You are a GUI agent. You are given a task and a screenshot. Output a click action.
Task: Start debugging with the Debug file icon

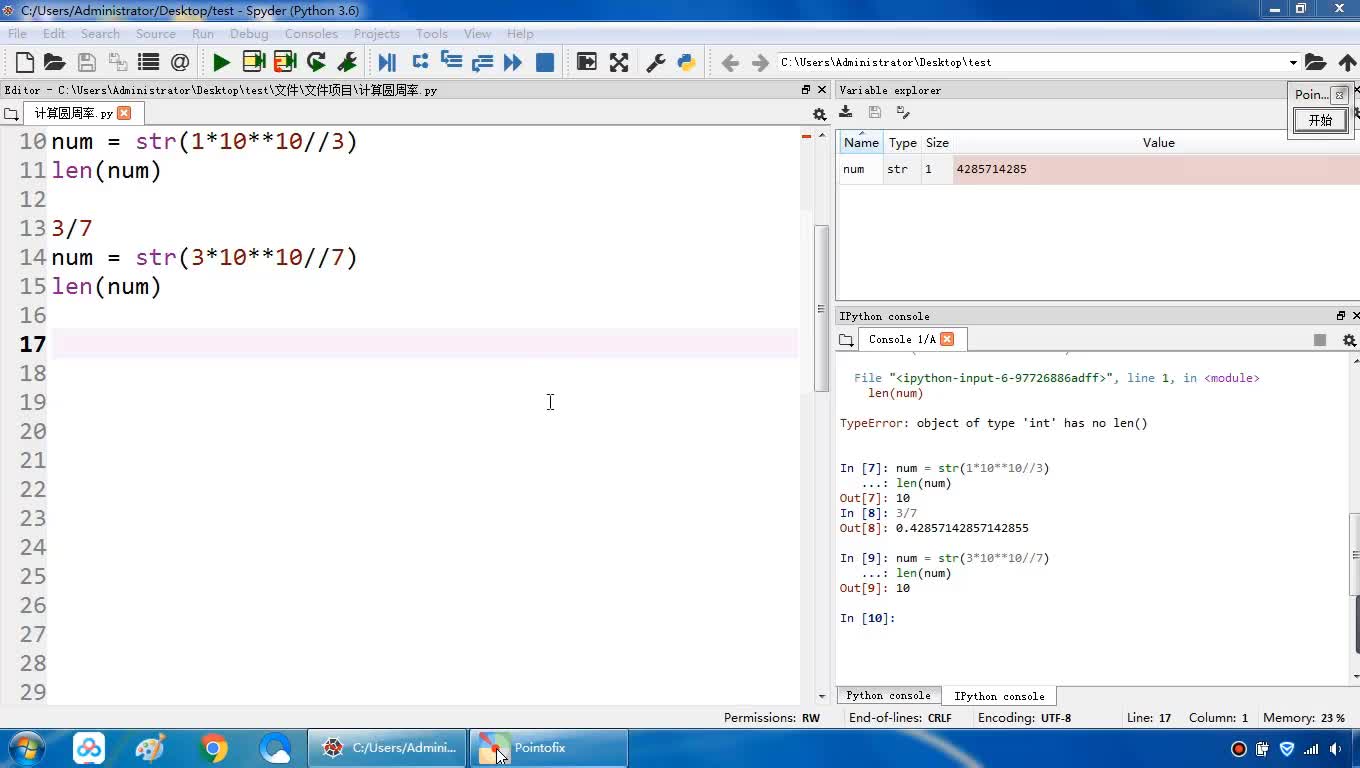(x=387, y=62)
